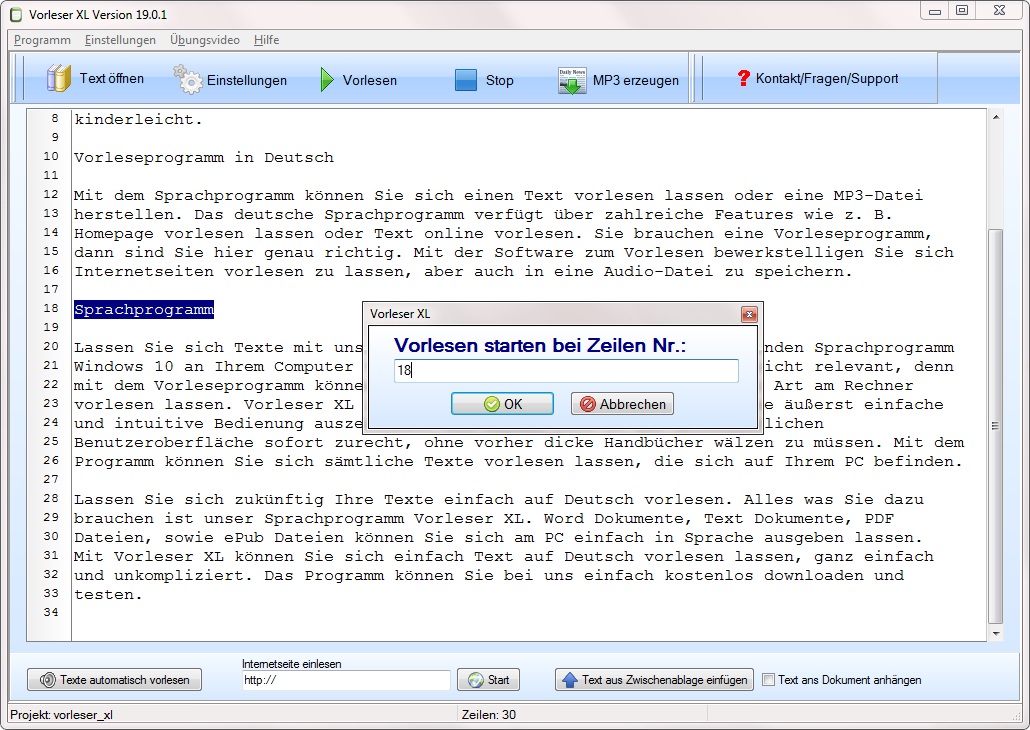Open the Programm menu

[x=40, y=40]
